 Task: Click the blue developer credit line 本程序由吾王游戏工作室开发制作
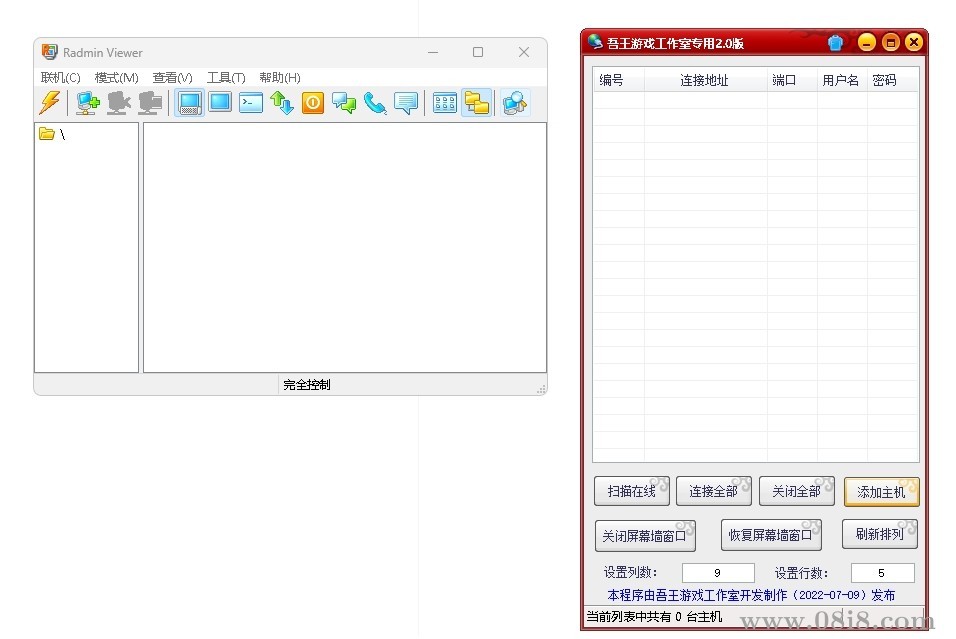(751, 595)
